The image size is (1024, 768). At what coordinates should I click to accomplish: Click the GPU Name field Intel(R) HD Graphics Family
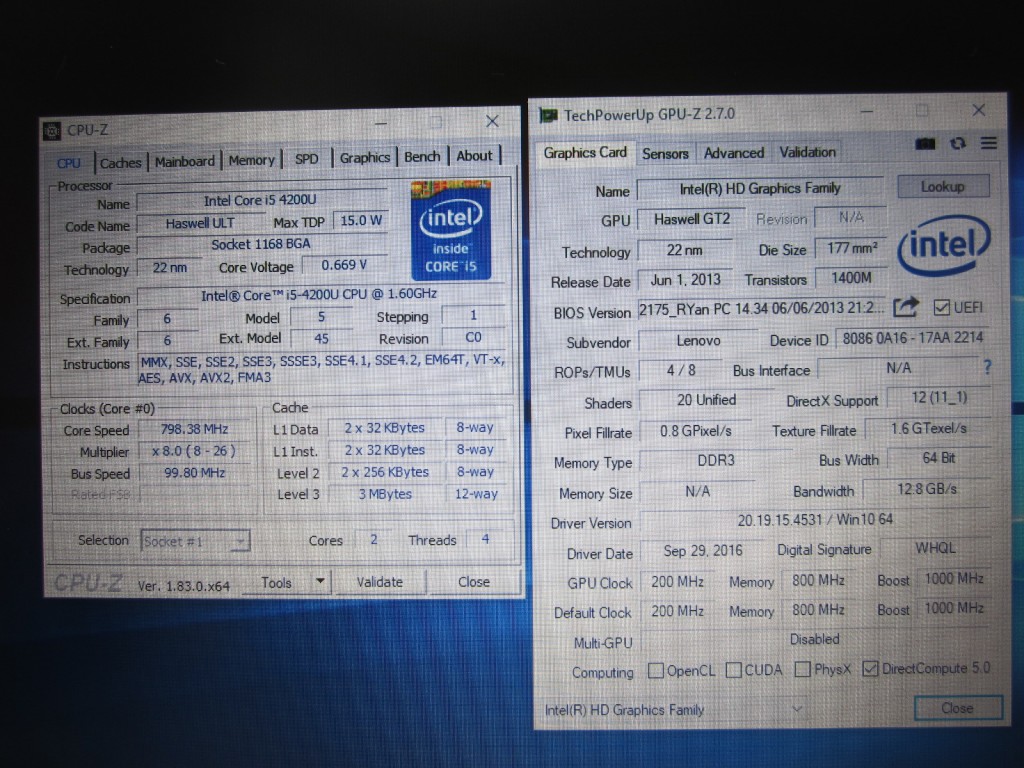(760, 189)
